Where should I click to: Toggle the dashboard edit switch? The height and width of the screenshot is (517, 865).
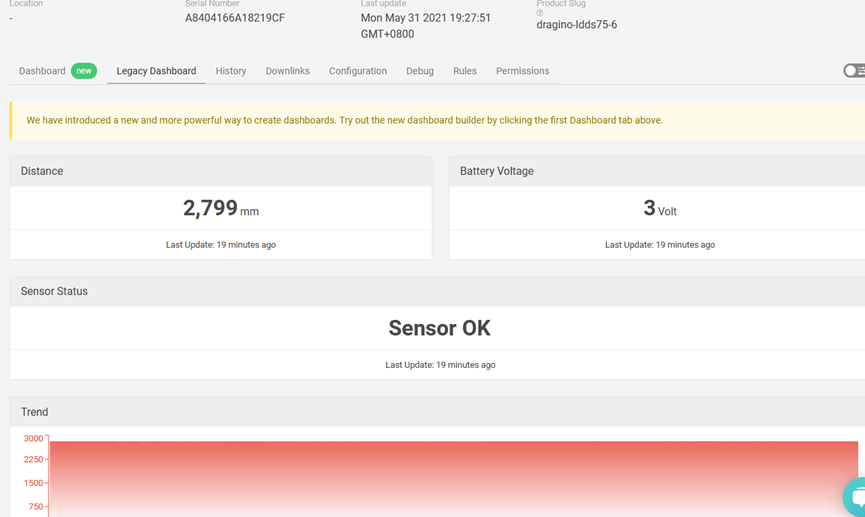click(854, 71)
